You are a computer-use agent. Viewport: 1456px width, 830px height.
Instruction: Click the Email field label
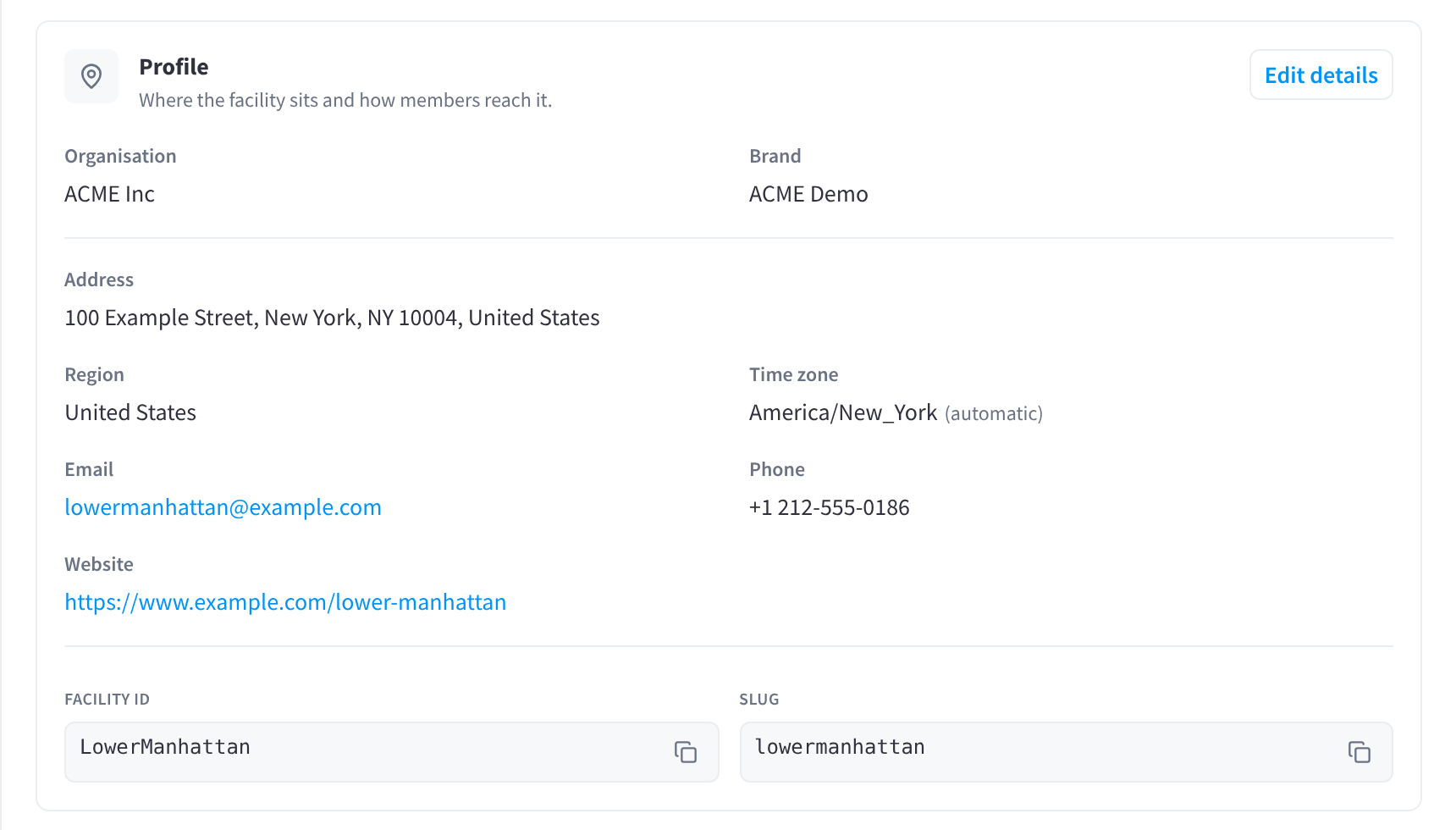[x=89, y=469]
